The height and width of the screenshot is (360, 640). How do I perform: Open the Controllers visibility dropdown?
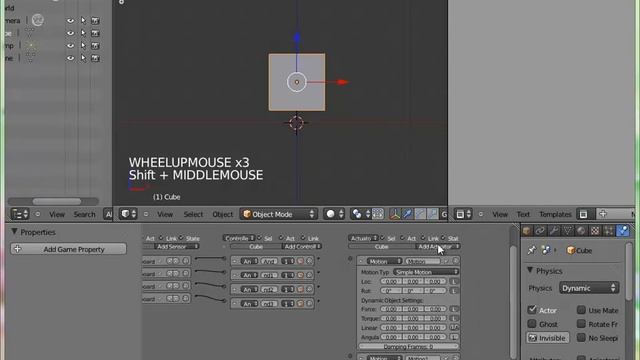[239, 238]
